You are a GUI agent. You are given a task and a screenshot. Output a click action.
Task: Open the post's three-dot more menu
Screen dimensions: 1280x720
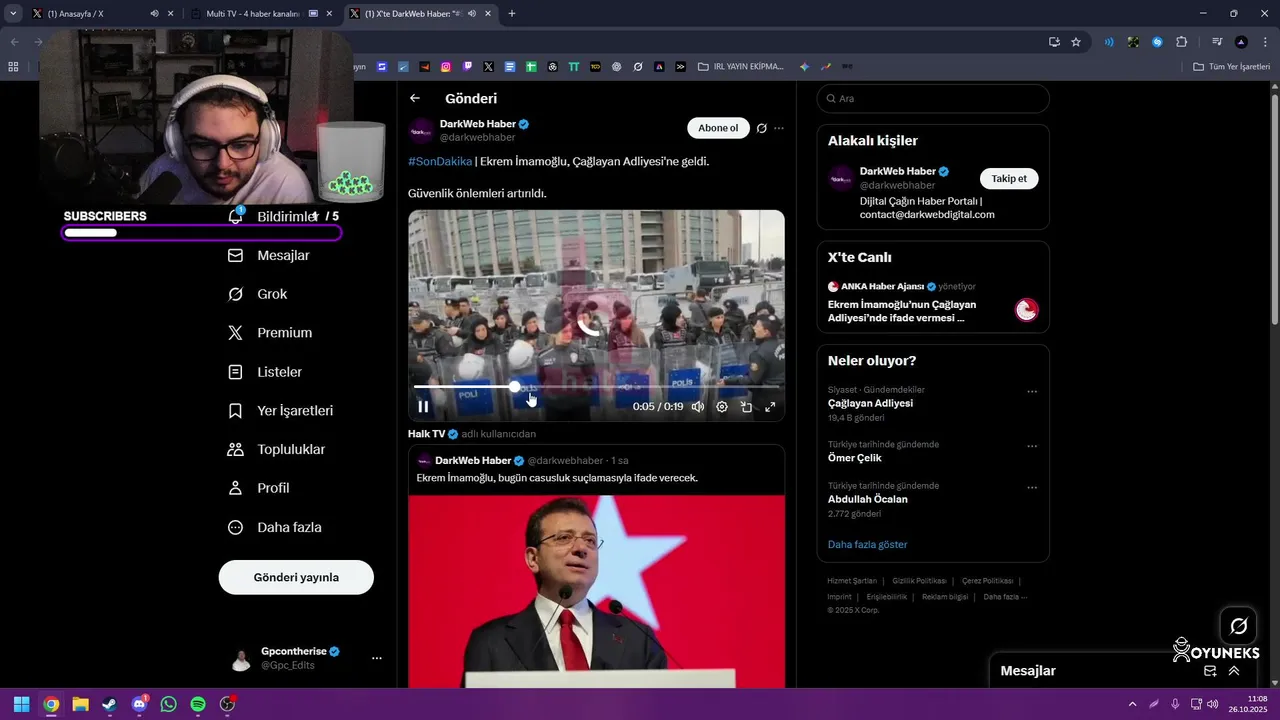click(x=779, y=128)
